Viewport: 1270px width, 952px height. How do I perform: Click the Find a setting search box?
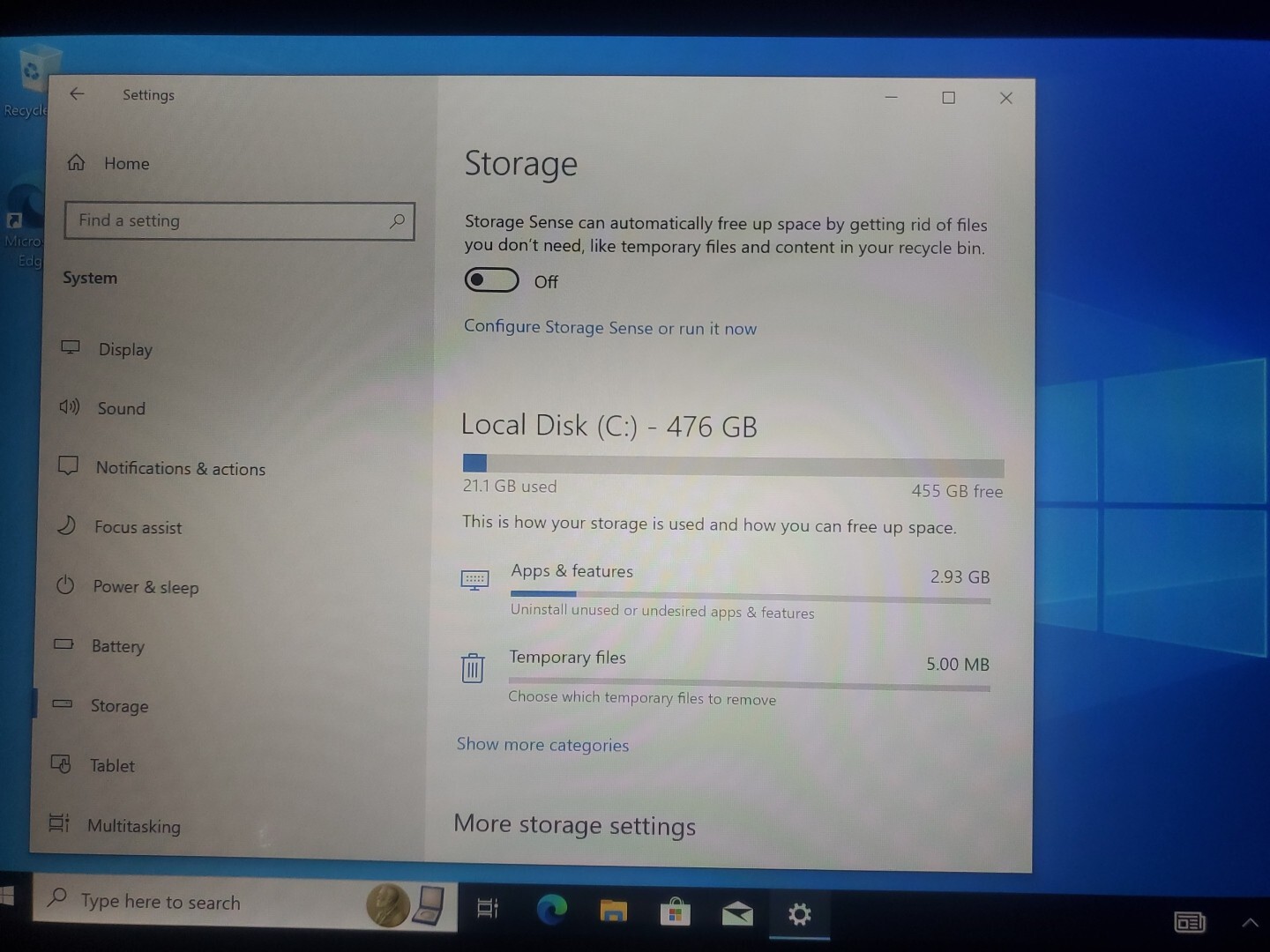pyautogui.click(x=239, y=221)
